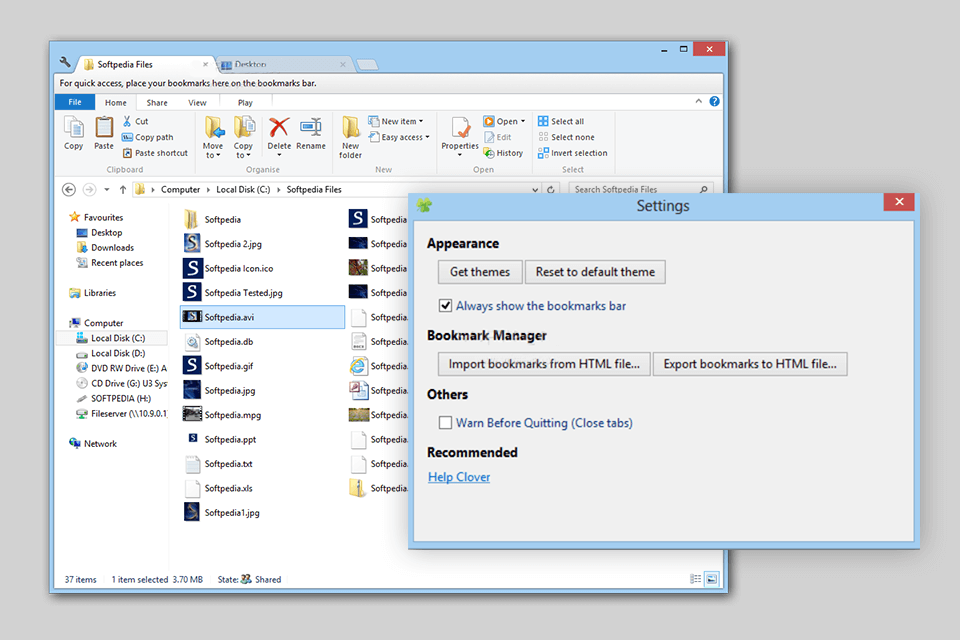
Task: Uncheck Always show the bookmarks bar
Action: tap(446, 306)
